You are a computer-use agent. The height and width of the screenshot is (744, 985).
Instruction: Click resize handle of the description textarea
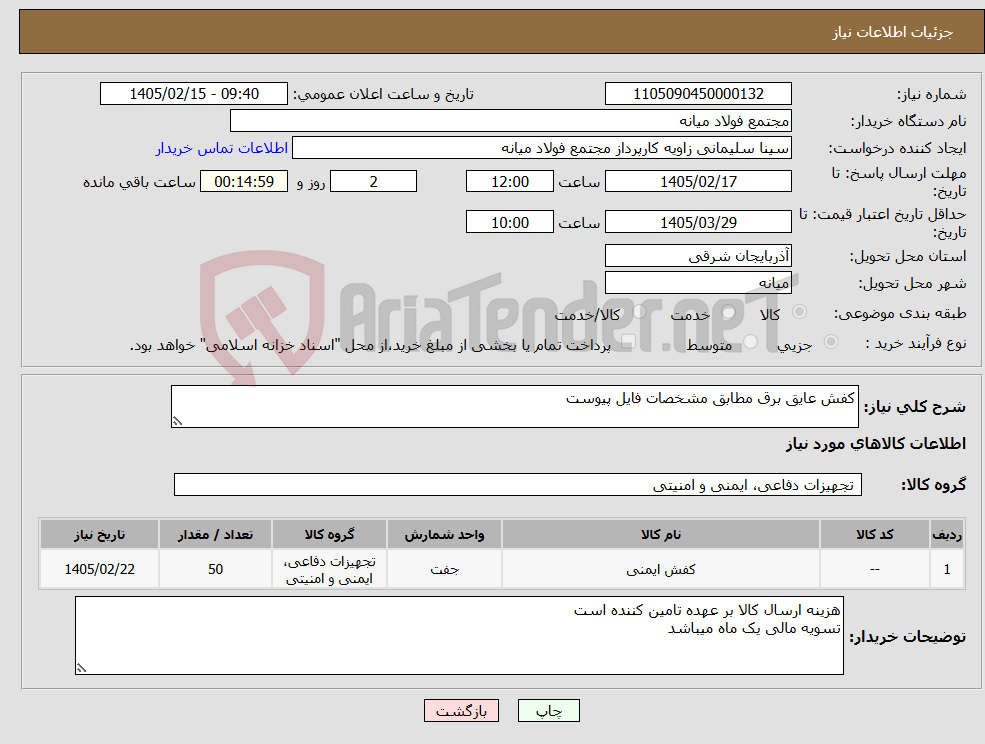tap(177, 421)
